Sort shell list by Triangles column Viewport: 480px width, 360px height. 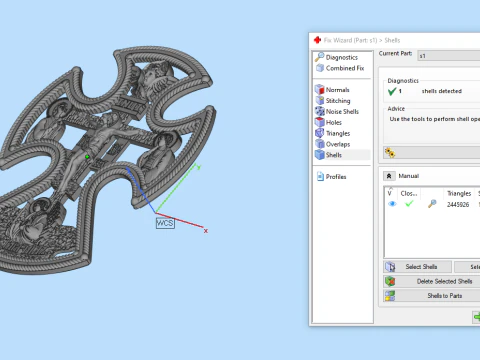pyautogui.click(x=459, y=193)
